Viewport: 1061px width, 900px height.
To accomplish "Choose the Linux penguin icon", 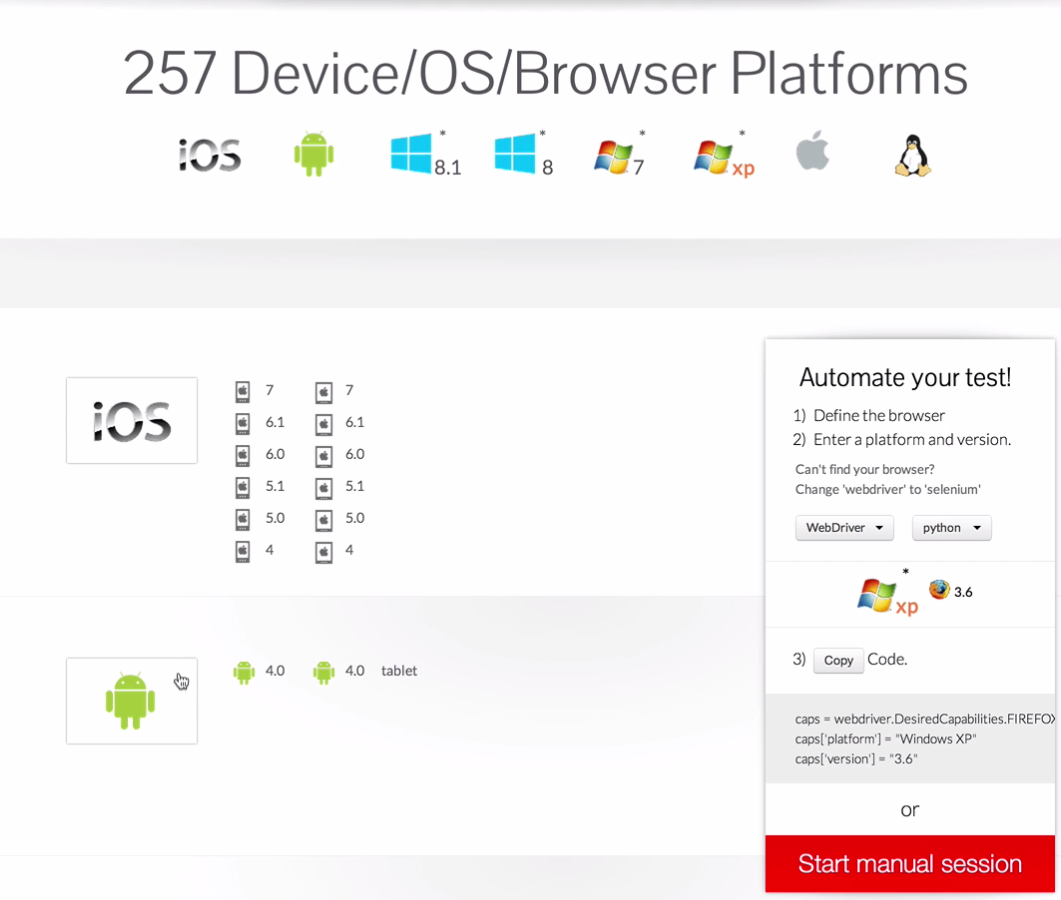I will pos(913,155).
